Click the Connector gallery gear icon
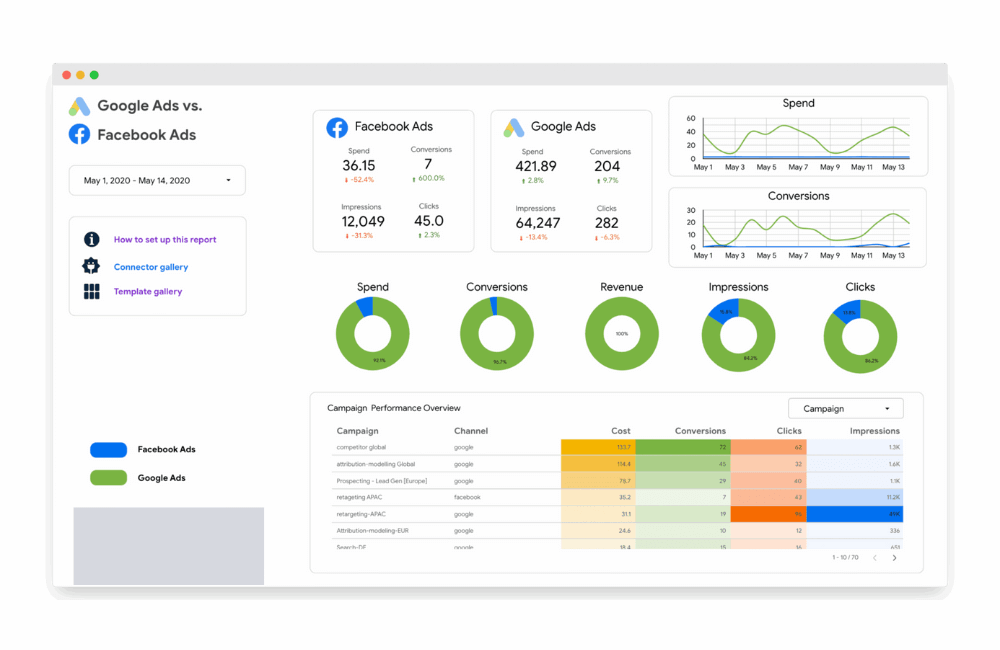The height and width of the screenshot is (650, 1000). (x=92, y=266)
